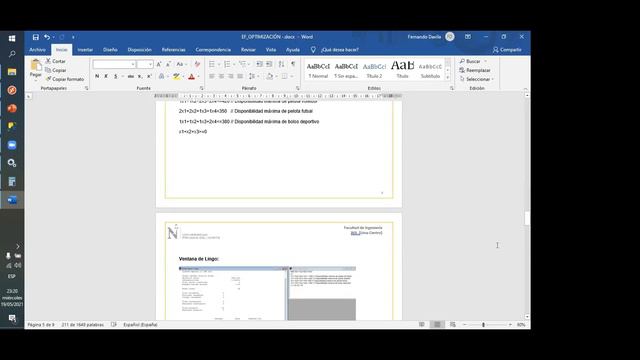
Task: Sort the selected text alphabetically
Action: pos(281,64)
